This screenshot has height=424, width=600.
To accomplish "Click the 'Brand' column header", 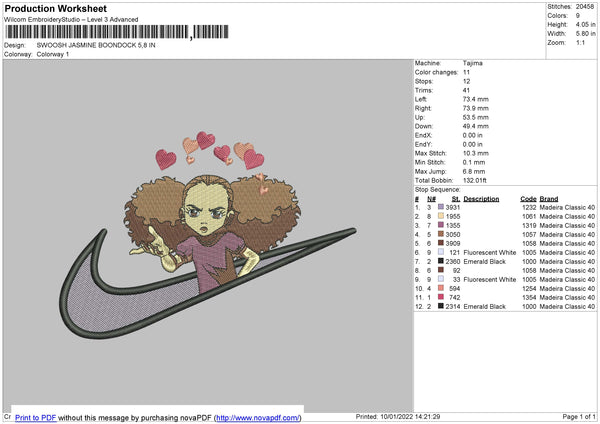I will tap(549, 199).
